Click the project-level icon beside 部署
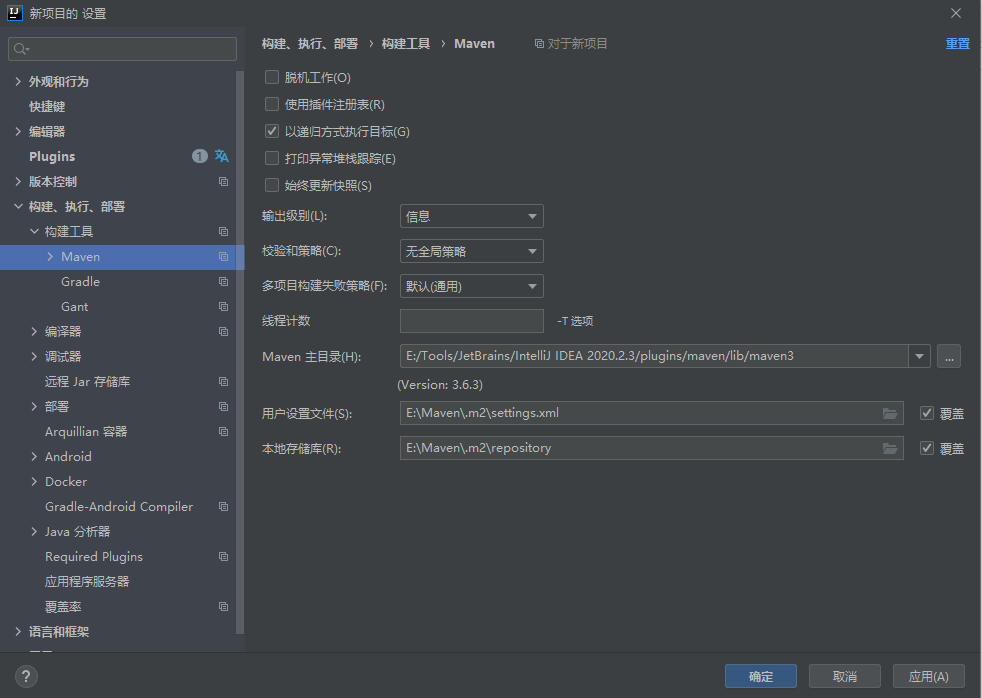 (223, 406)
